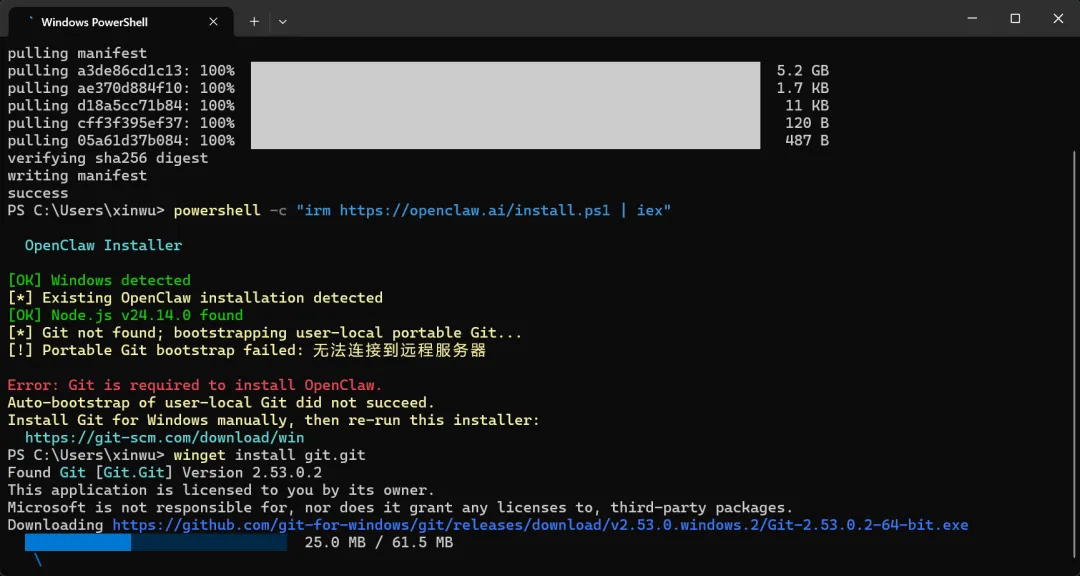Click the PowerShell icon in tab
1080x576 pixels.
29,21
